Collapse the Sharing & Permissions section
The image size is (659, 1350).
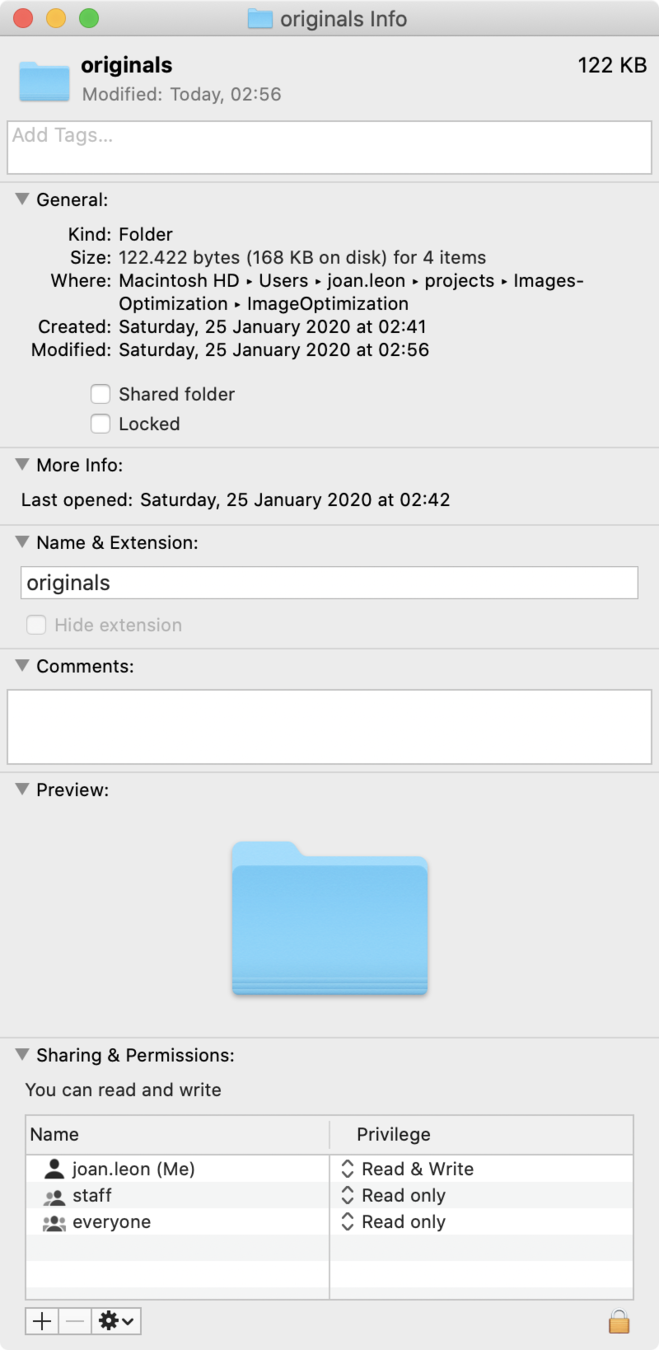coord(22,1054)
